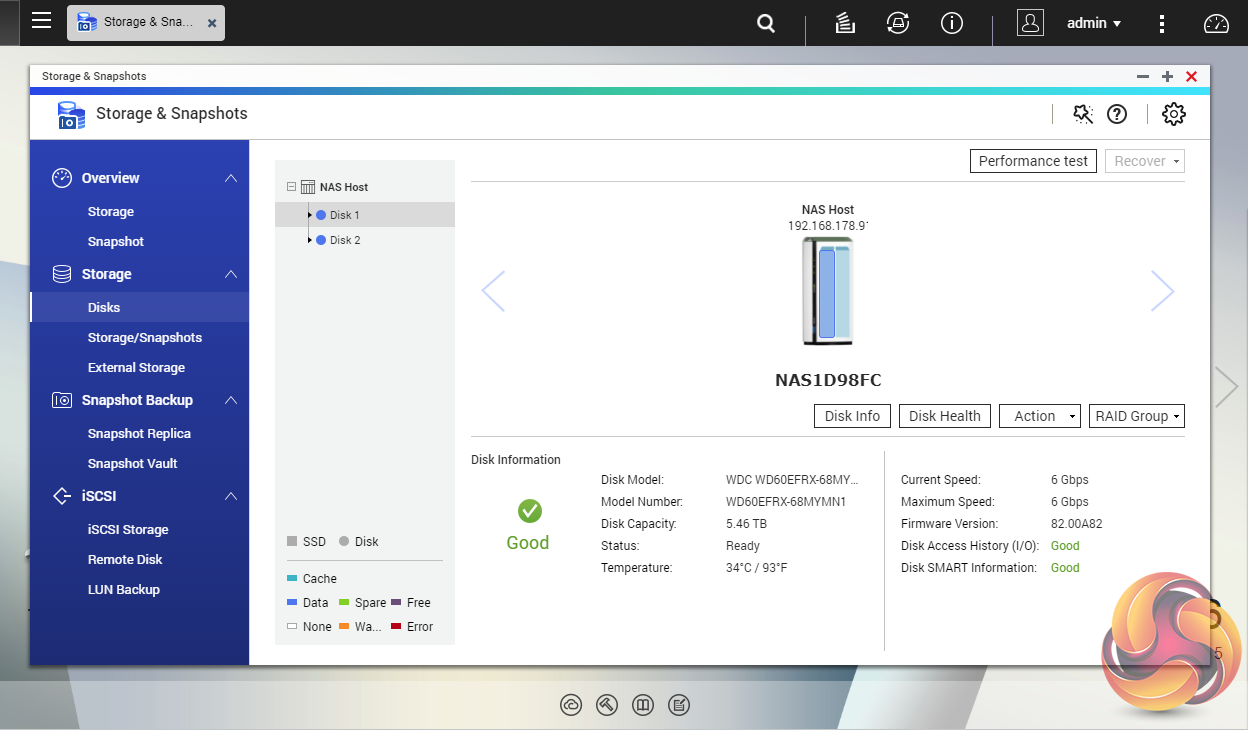
Task: Open the desktop manual book dock icon
Action: (643, 705)
